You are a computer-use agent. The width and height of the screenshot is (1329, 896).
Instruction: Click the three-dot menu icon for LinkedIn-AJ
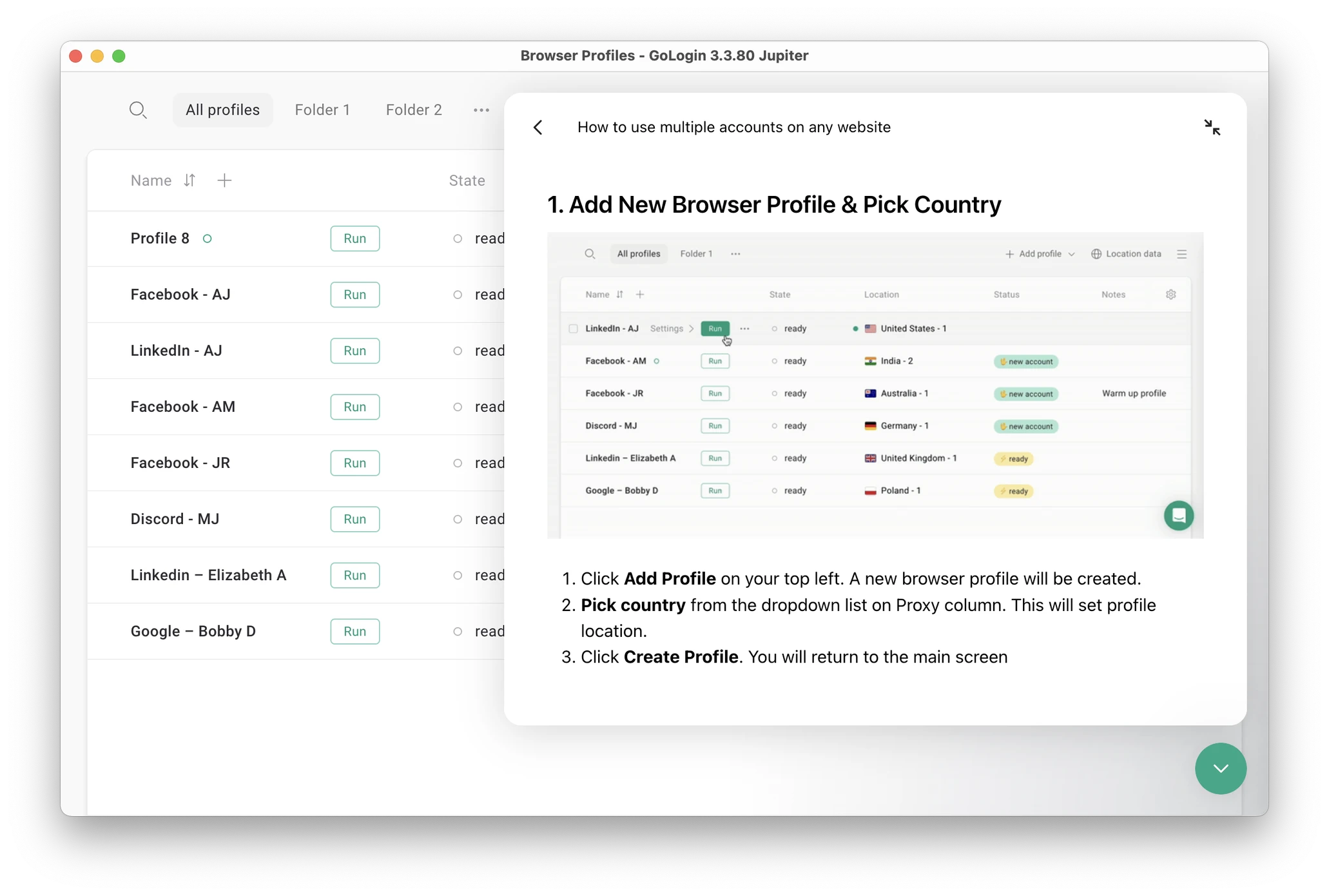[744, 328]
